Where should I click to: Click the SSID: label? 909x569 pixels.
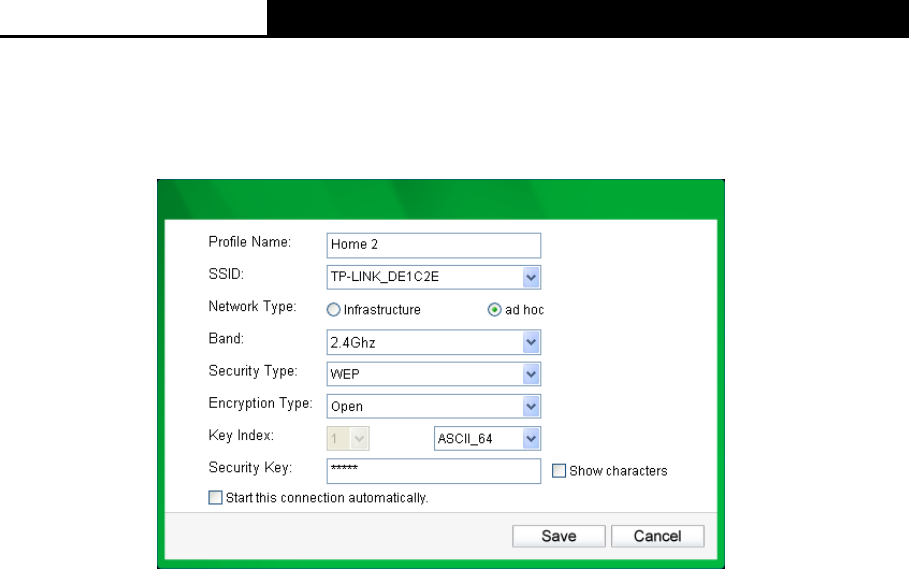(226, 274)
